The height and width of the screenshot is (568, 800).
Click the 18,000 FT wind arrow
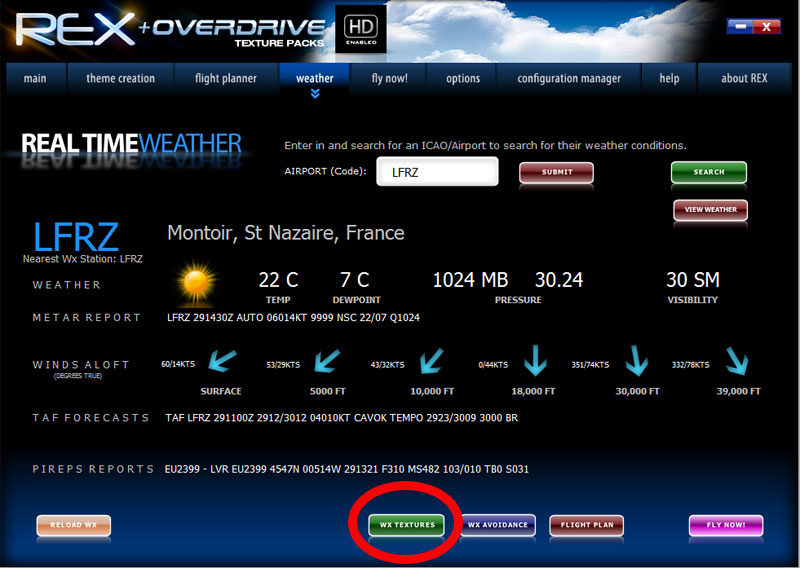coord(535,361)
